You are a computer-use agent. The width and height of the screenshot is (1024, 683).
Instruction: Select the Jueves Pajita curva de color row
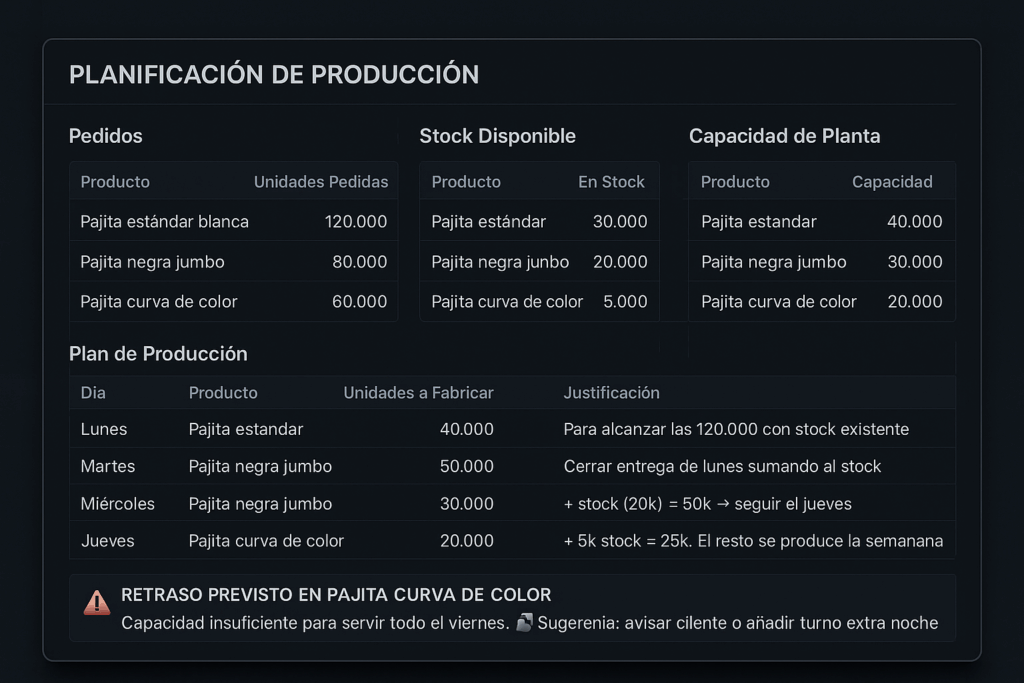tap(513, 541)
